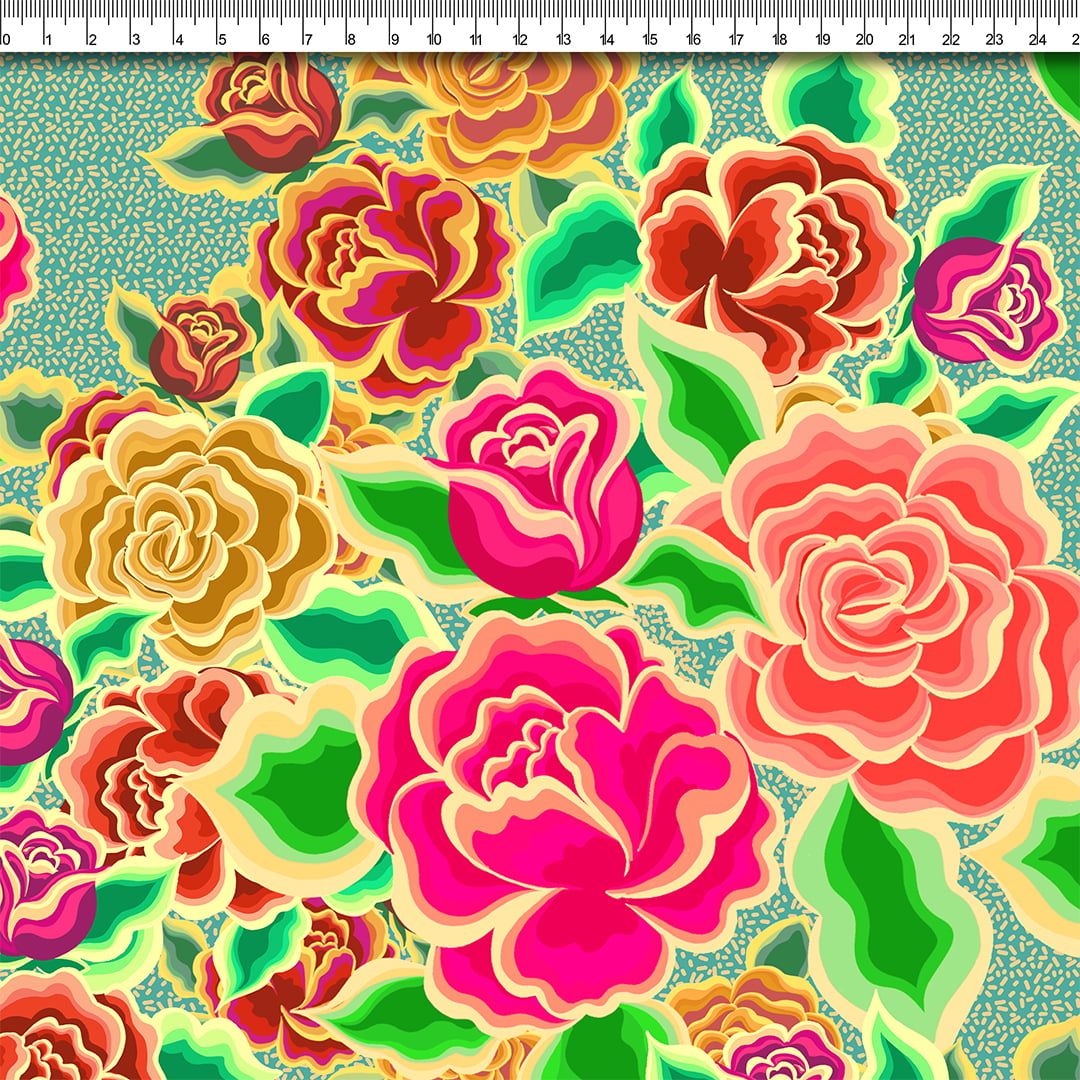Click the ruler mark labeled 16
This screenshot has height=1080, width=1080.
693,40
